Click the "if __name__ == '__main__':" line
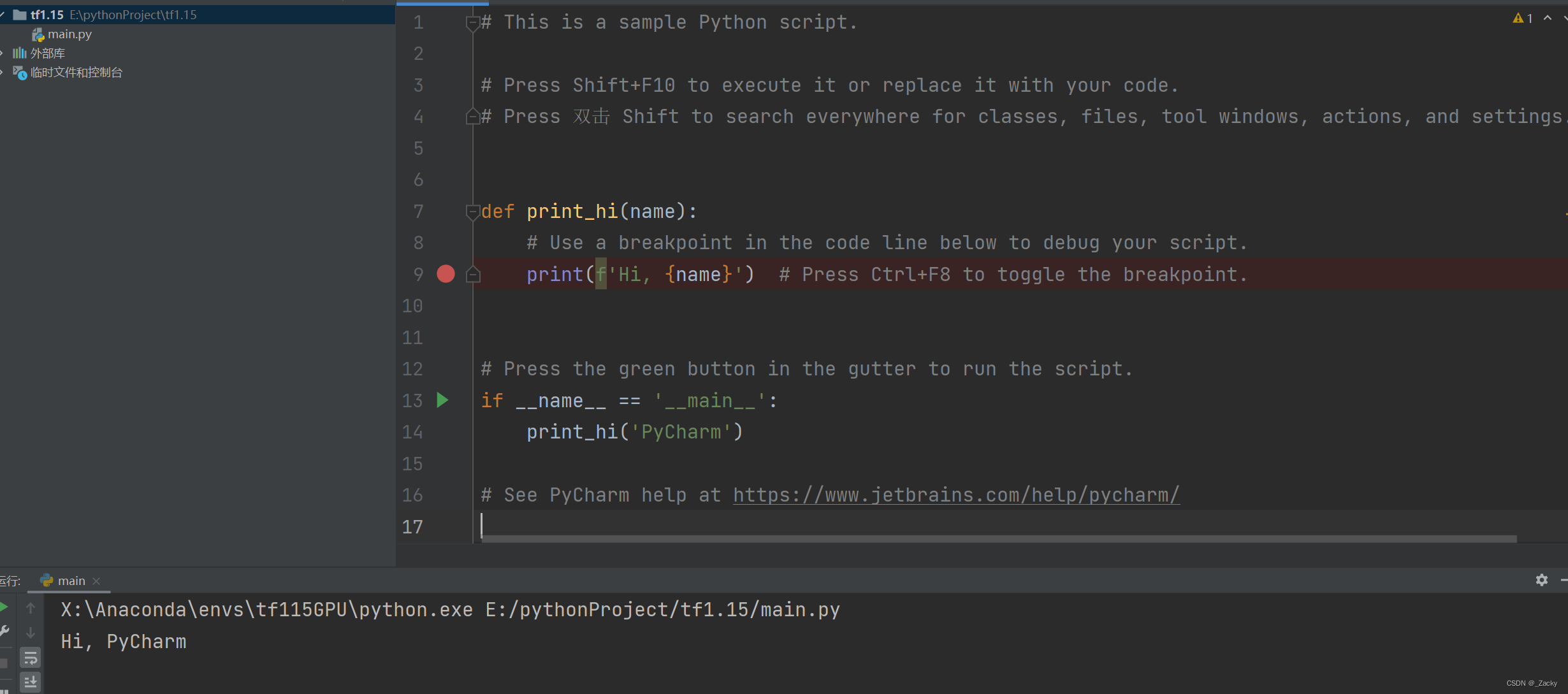Screen dimensions: 1568x694 (630, 401)
